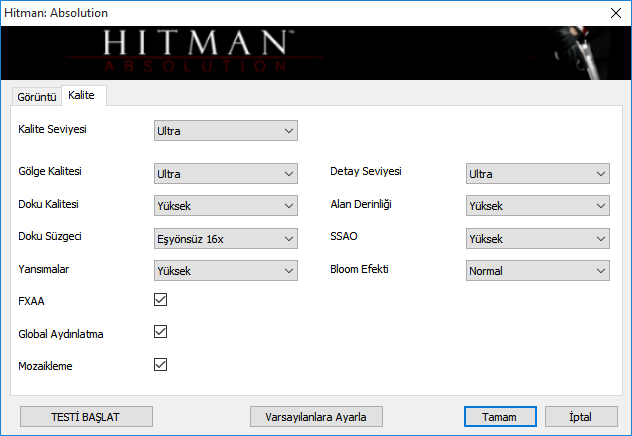This screenshot has width=632, height=436.
Task: Click the SSAO label text
Action: coord(344,236)
